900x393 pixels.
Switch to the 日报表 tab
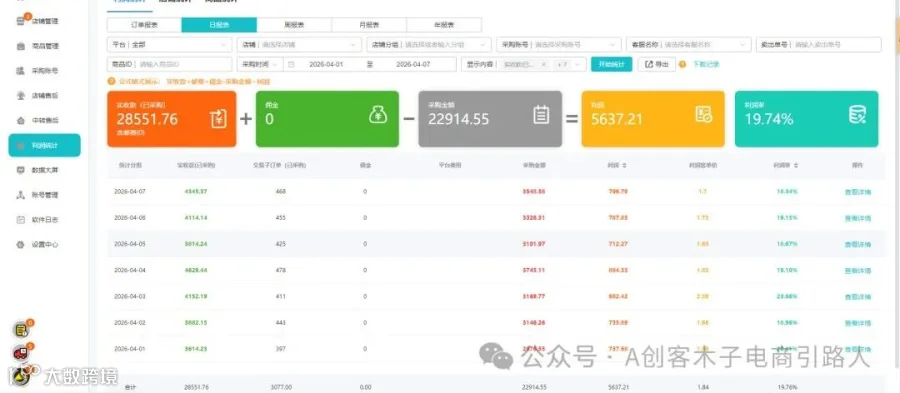coord(219,25)
